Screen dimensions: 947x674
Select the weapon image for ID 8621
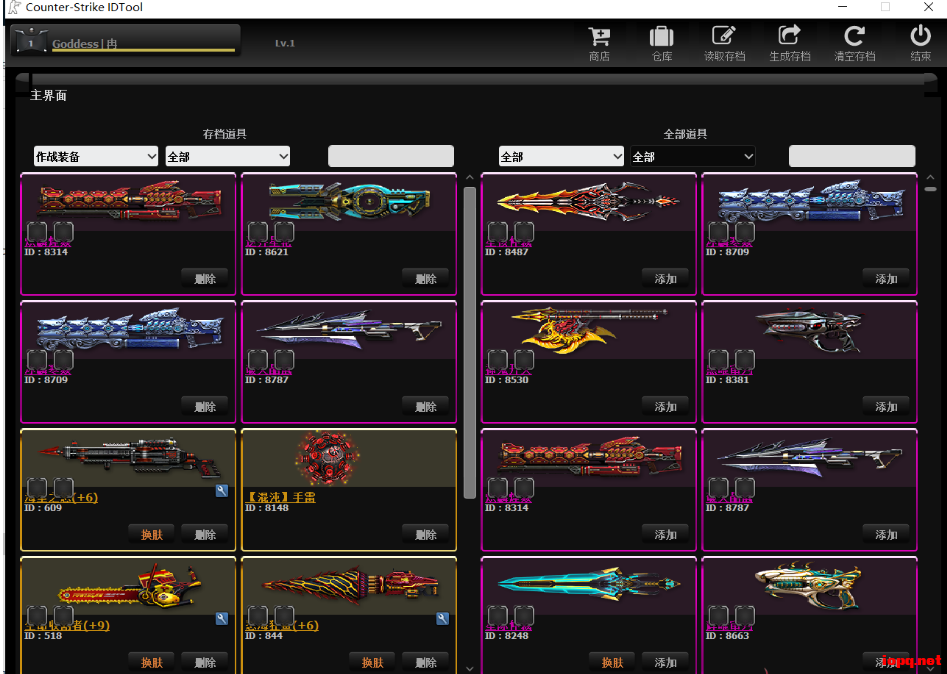click(x=349, y=201)
